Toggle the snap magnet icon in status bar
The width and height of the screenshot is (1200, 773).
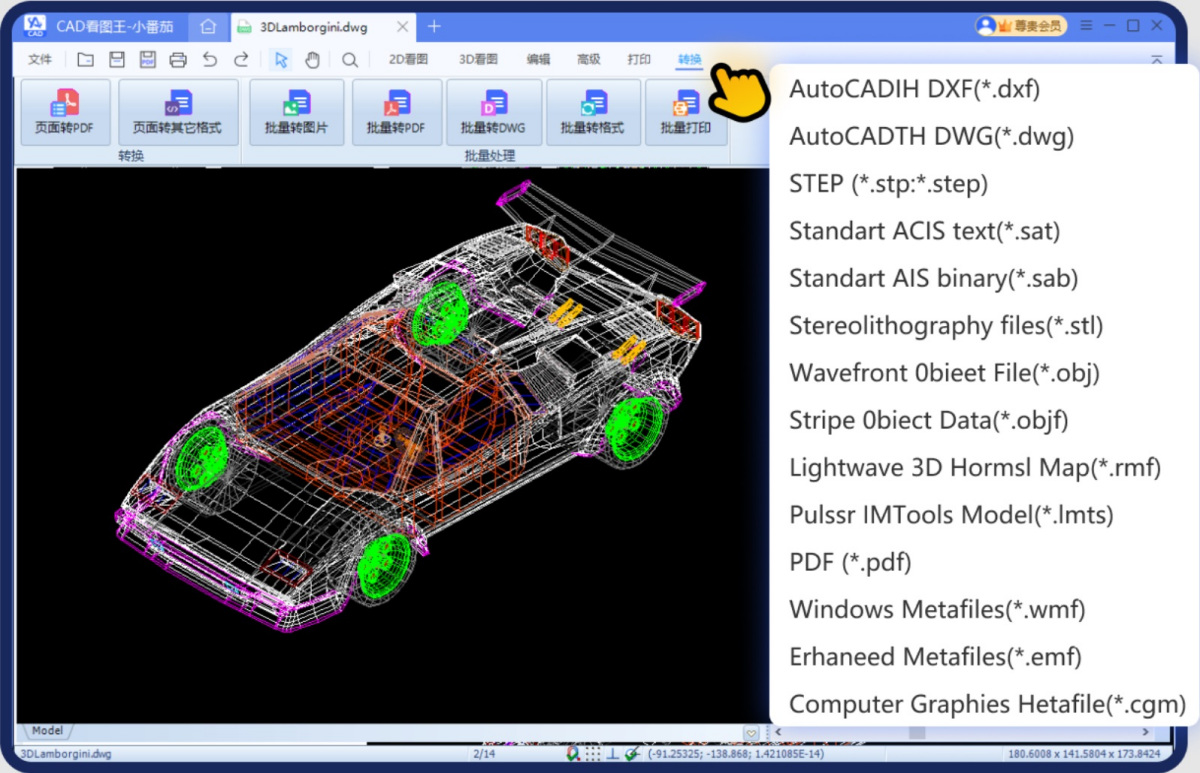click(573, 754)
